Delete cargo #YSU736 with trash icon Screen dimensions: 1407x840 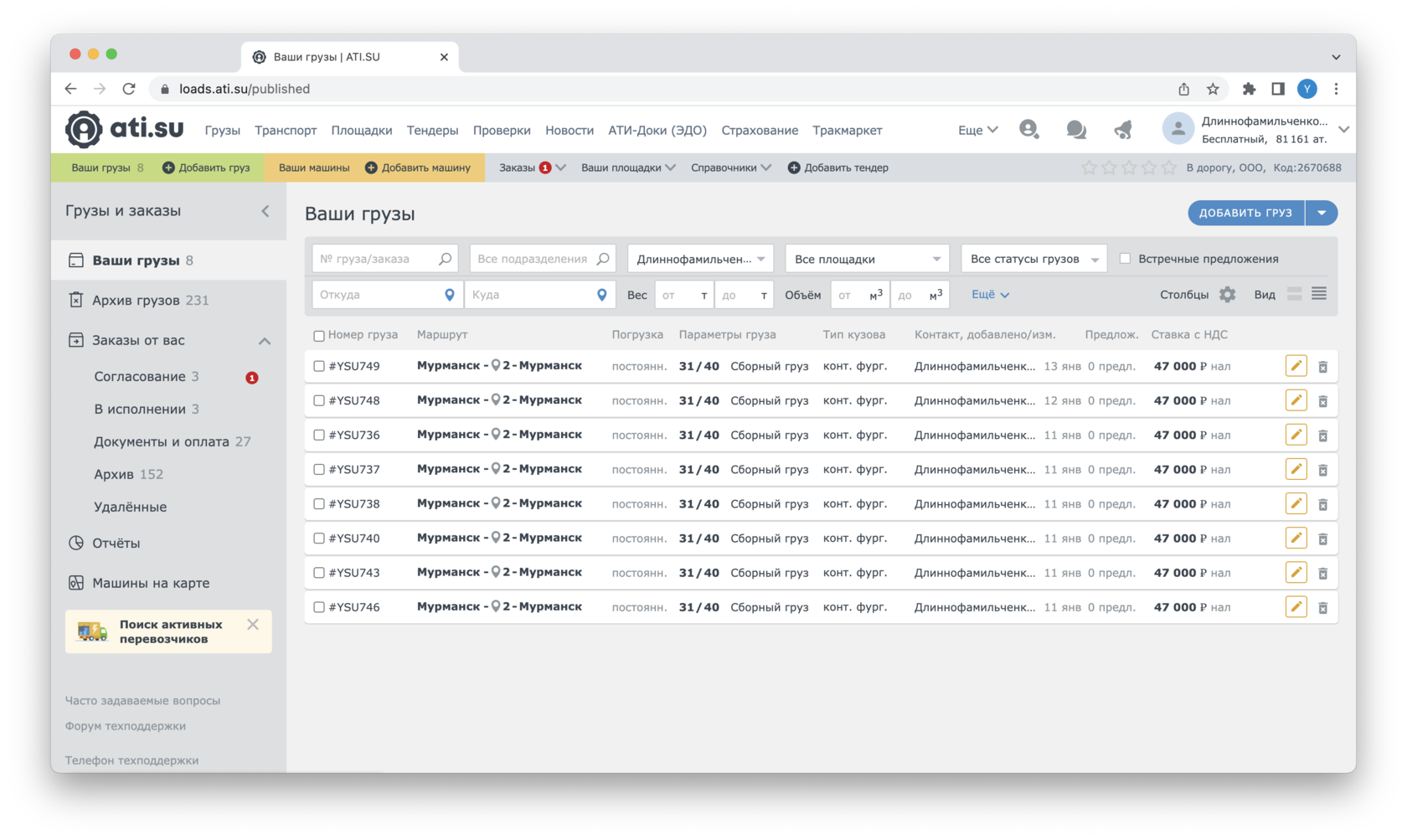(x=1323, y=435)
